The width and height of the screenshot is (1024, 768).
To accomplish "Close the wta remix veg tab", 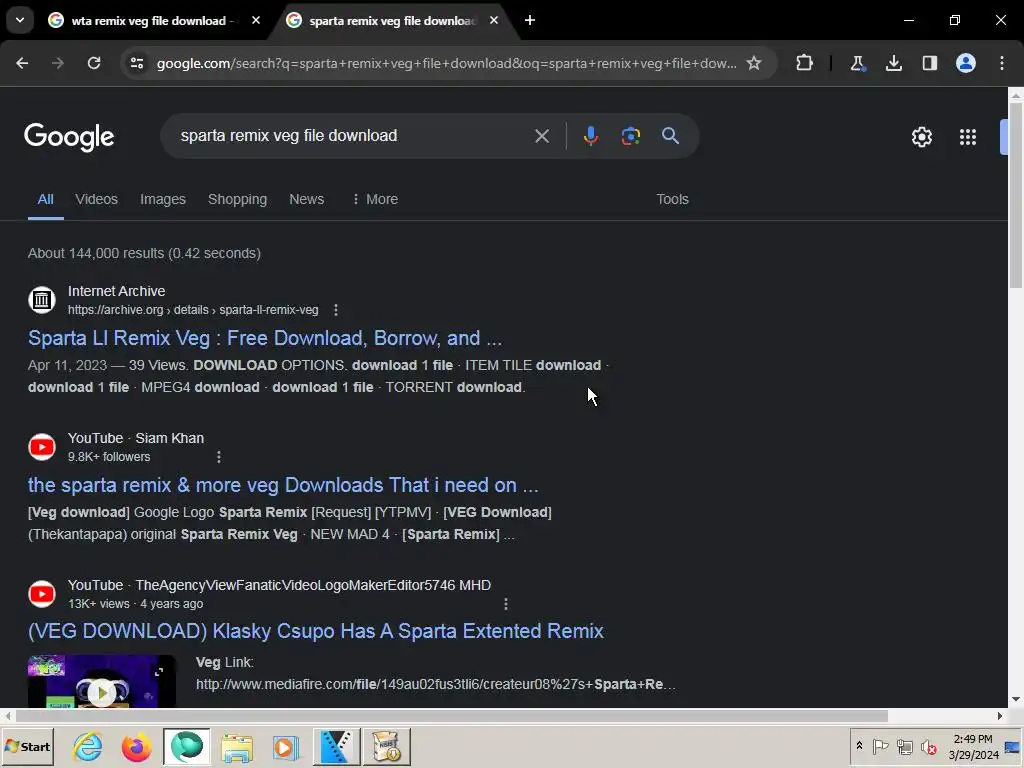I will [256, 20].
